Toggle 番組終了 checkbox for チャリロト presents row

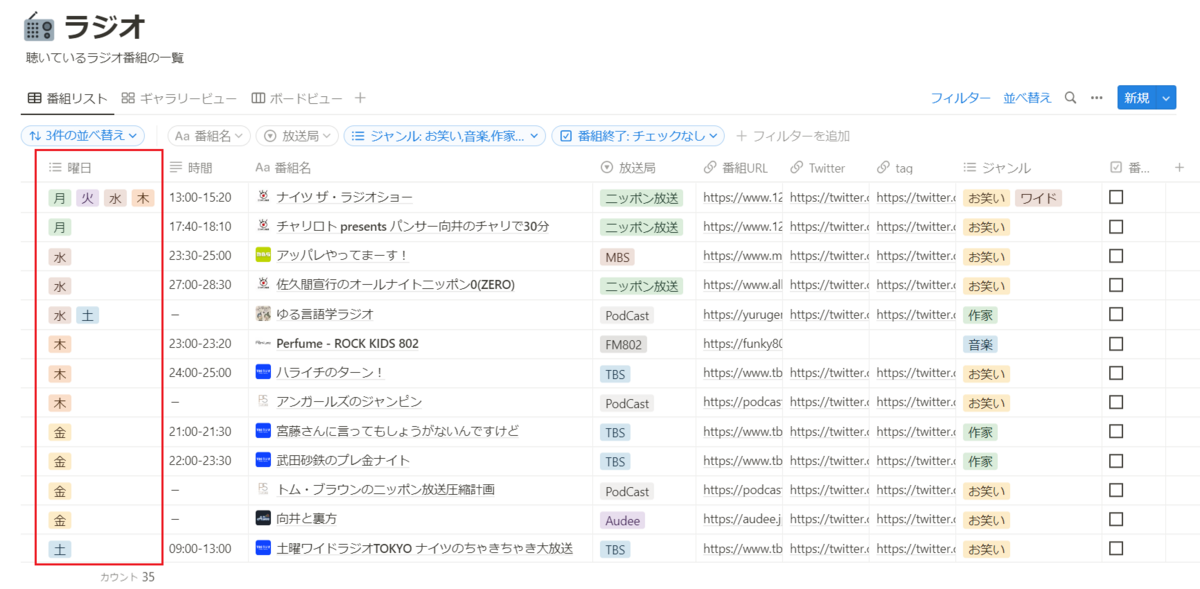tap(1116, 227)
